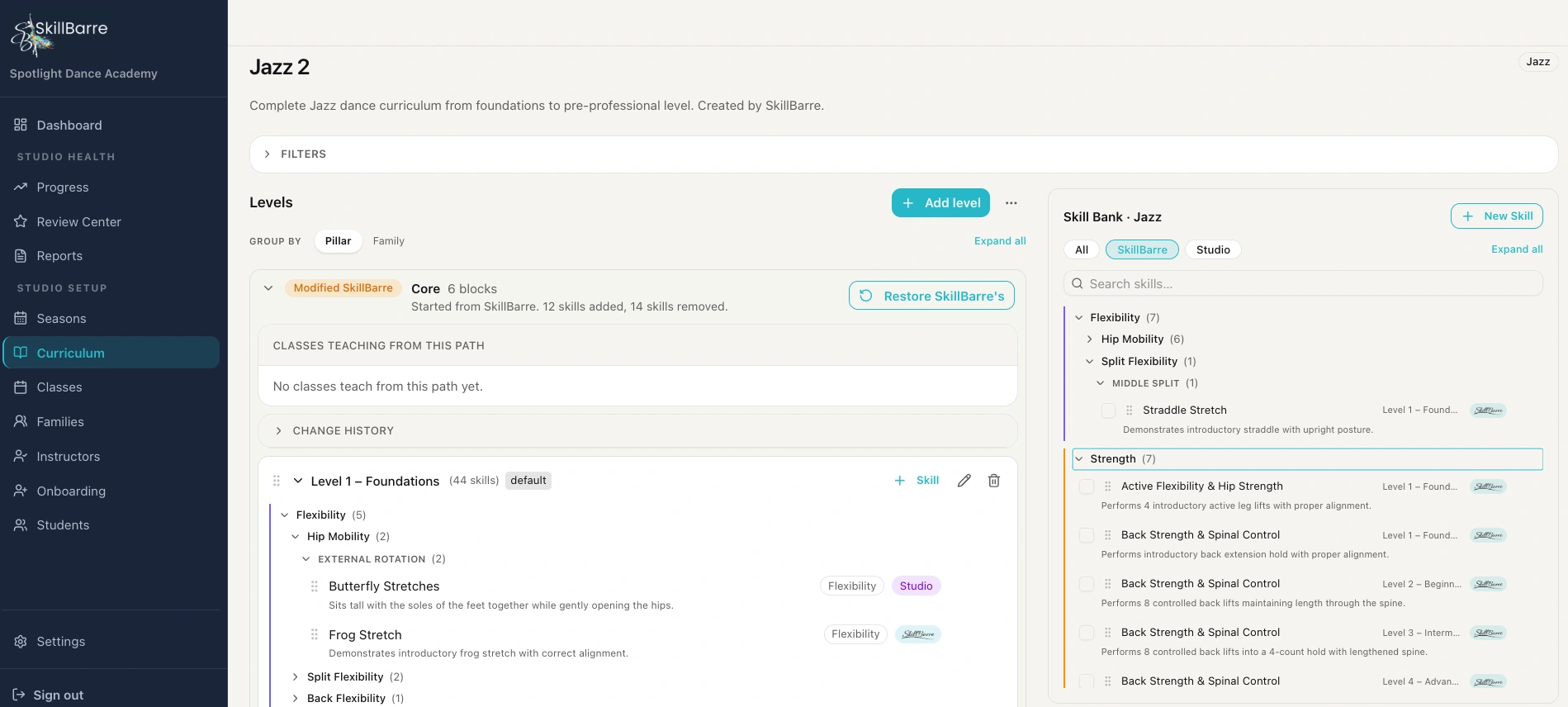Edit Level 1 – Foundations with pencil icon
This screenshot has width=1568, height=707.
(964, 481)
